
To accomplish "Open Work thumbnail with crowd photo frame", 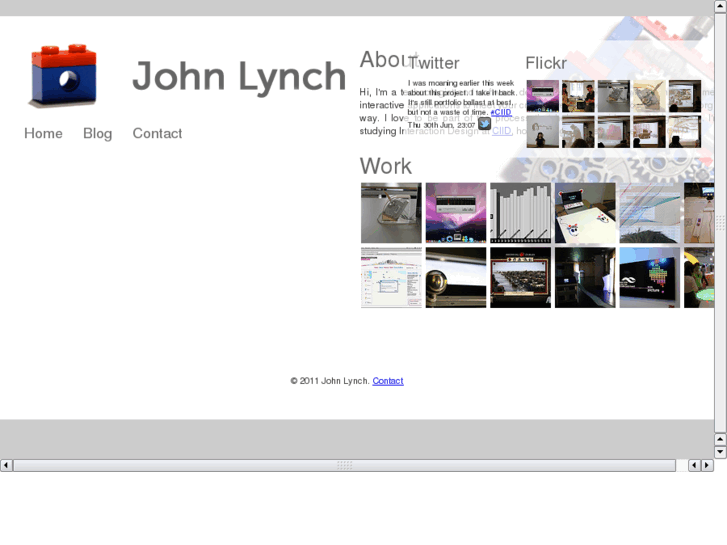I will pos(521,277).
